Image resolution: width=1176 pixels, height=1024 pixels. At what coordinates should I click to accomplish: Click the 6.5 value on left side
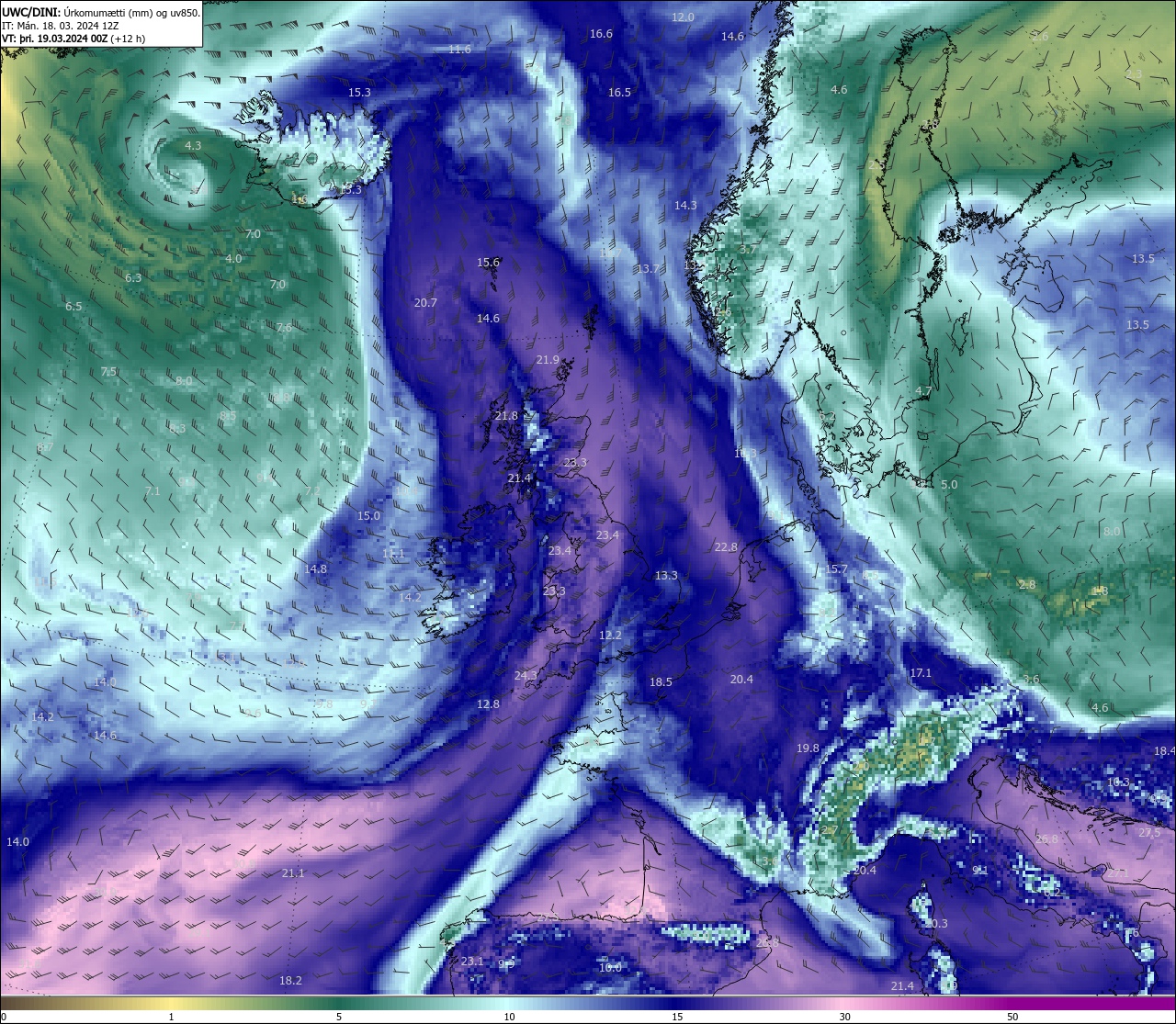[73, 307]
